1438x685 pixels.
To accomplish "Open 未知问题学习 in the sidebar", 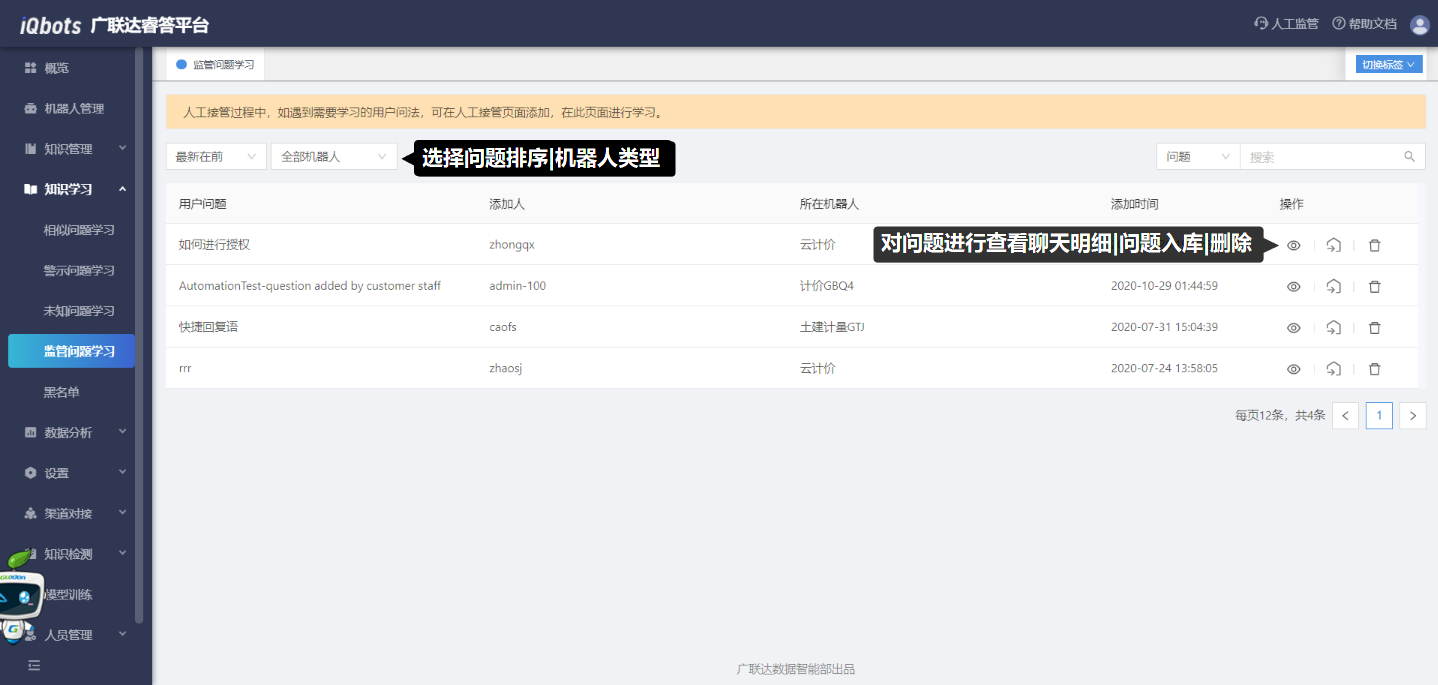I will [79, 311].
